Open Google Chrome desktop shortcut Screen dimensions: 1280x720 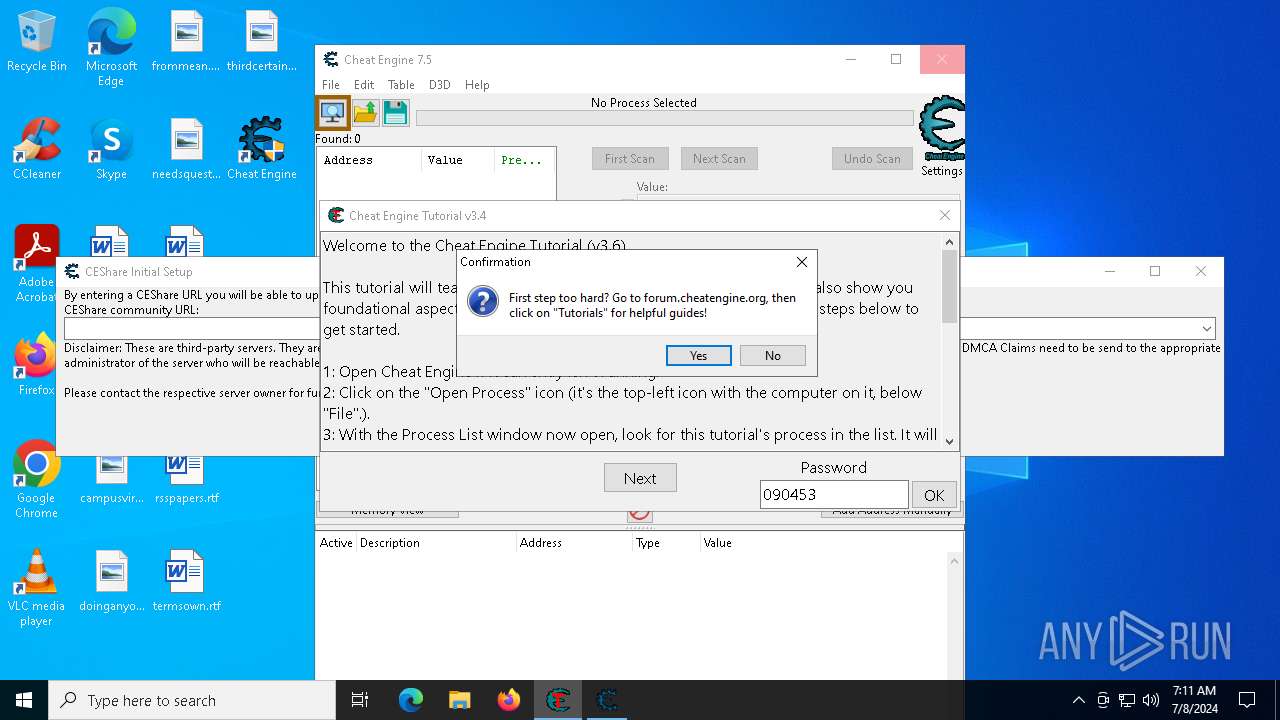pos(37,480)
